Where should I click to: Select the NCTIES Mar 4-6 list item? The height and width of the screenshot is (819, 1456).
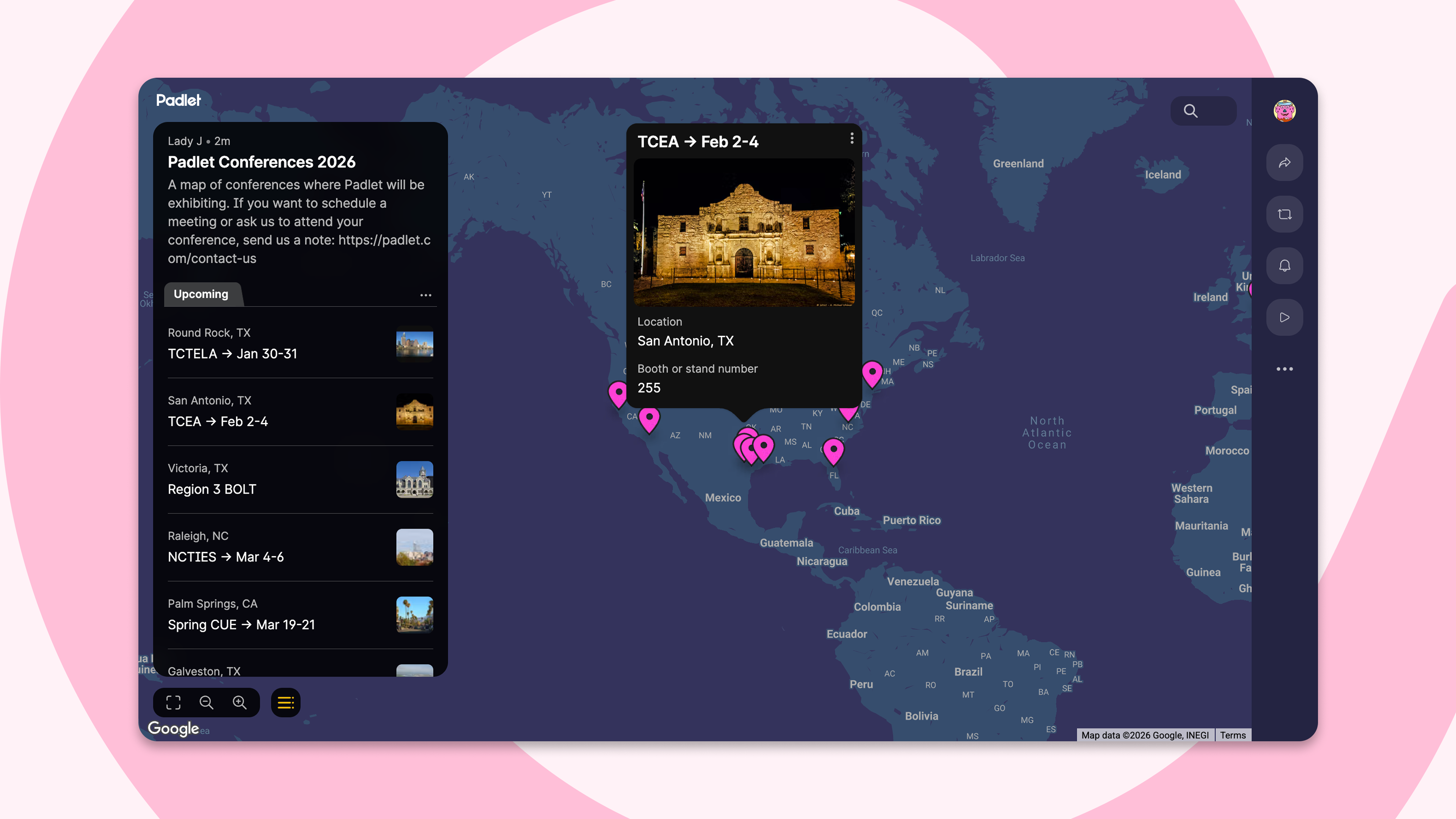coord(226,557)
